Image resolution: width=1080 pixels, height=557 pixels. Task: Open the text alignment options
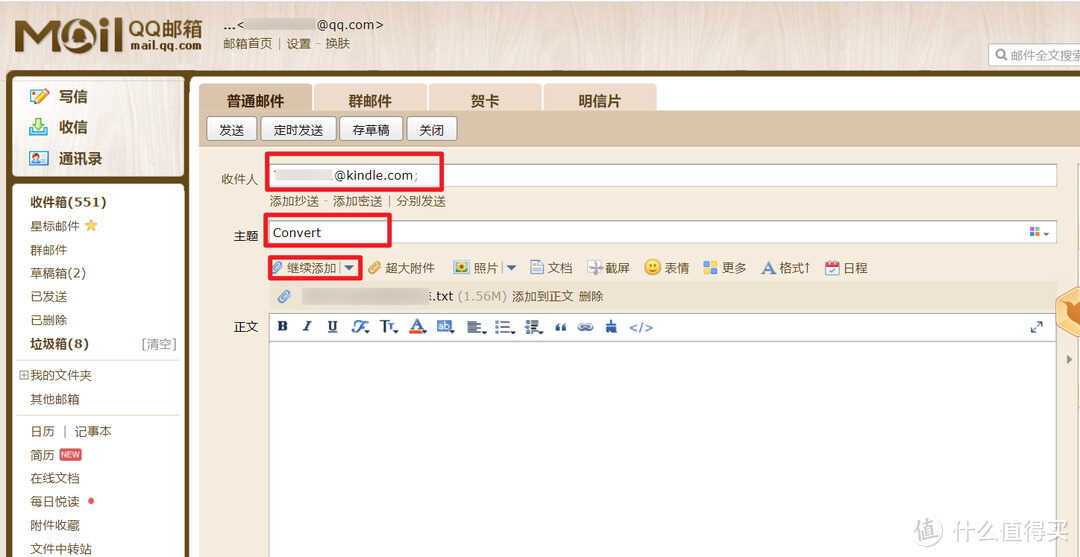[x=475, y=328]
